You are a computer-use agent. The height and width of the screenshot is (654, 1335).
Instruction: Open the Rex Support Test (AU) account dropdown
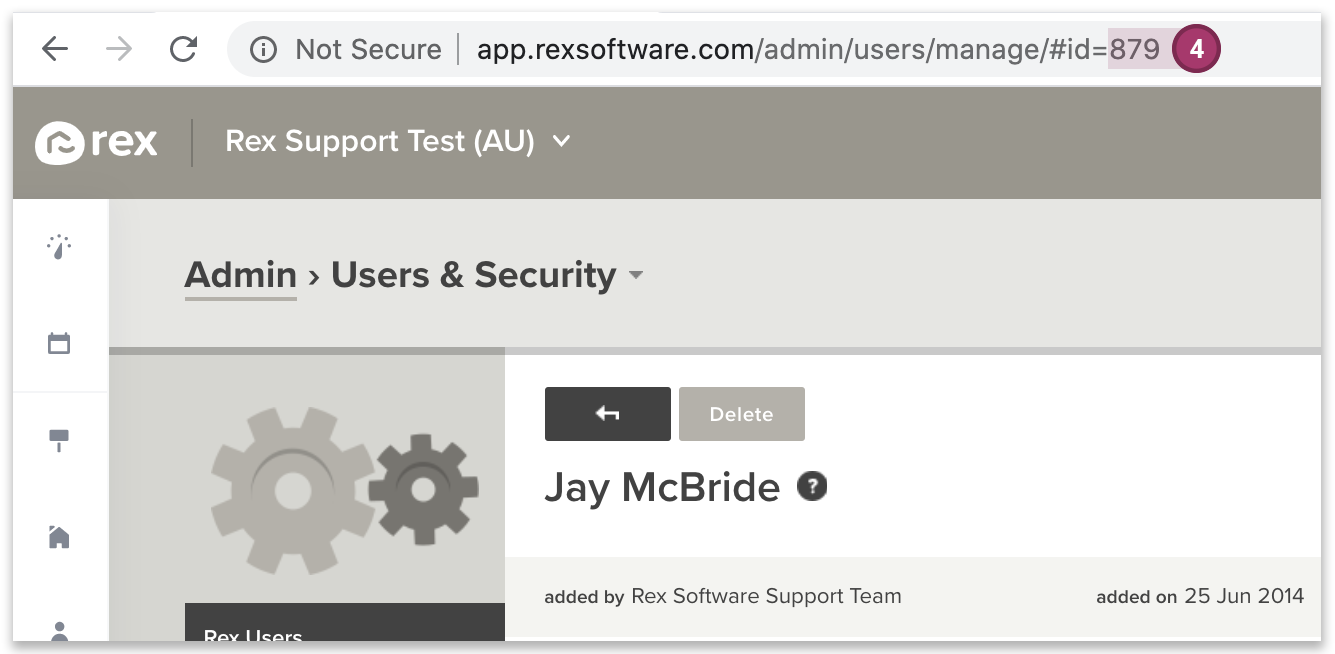(397, 141)
